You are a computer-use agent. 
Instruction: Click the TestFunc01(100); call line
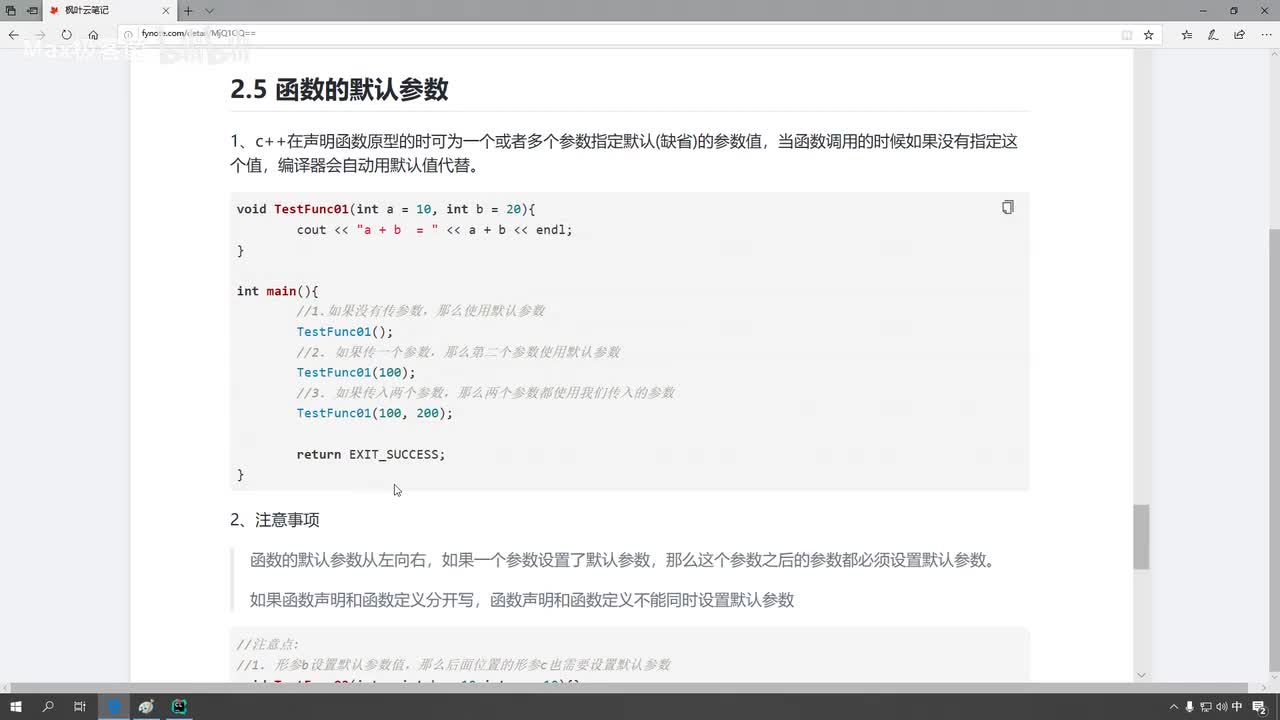[356, 372]
